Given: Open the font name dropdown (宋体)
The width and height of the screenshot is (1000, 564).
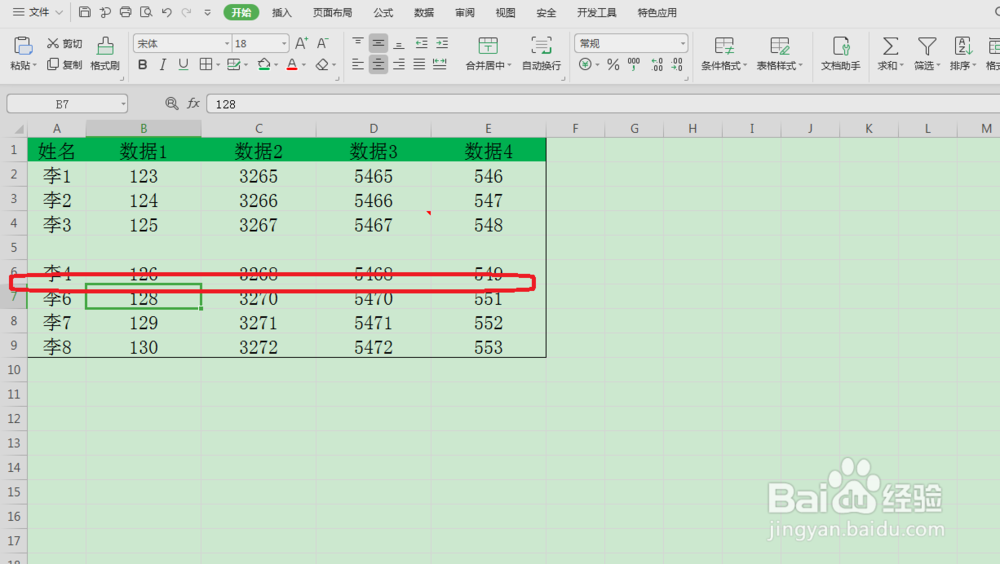Looking at the screenshot, I should [226, 43].
